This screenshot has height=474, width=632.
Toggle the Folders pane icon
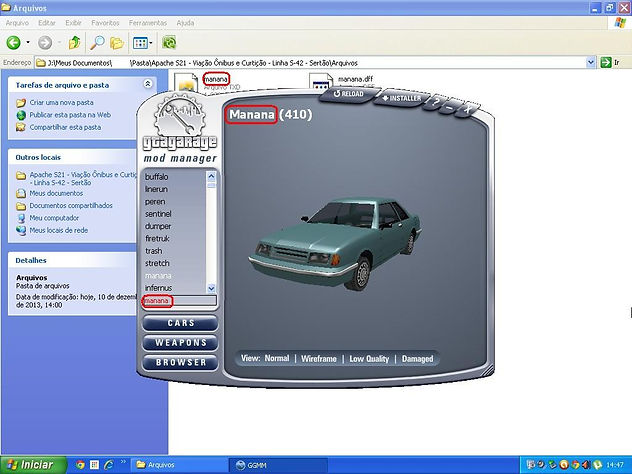point(117,42)
